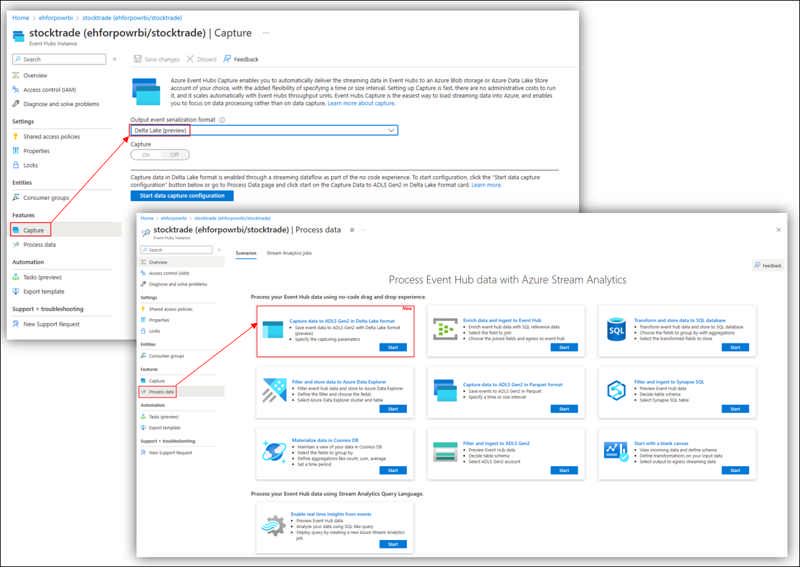This screenshot has height=567, width=800.
Task: Open Shared access policies in Process data window
Action: pyautogui.click(x=170, y=309)
